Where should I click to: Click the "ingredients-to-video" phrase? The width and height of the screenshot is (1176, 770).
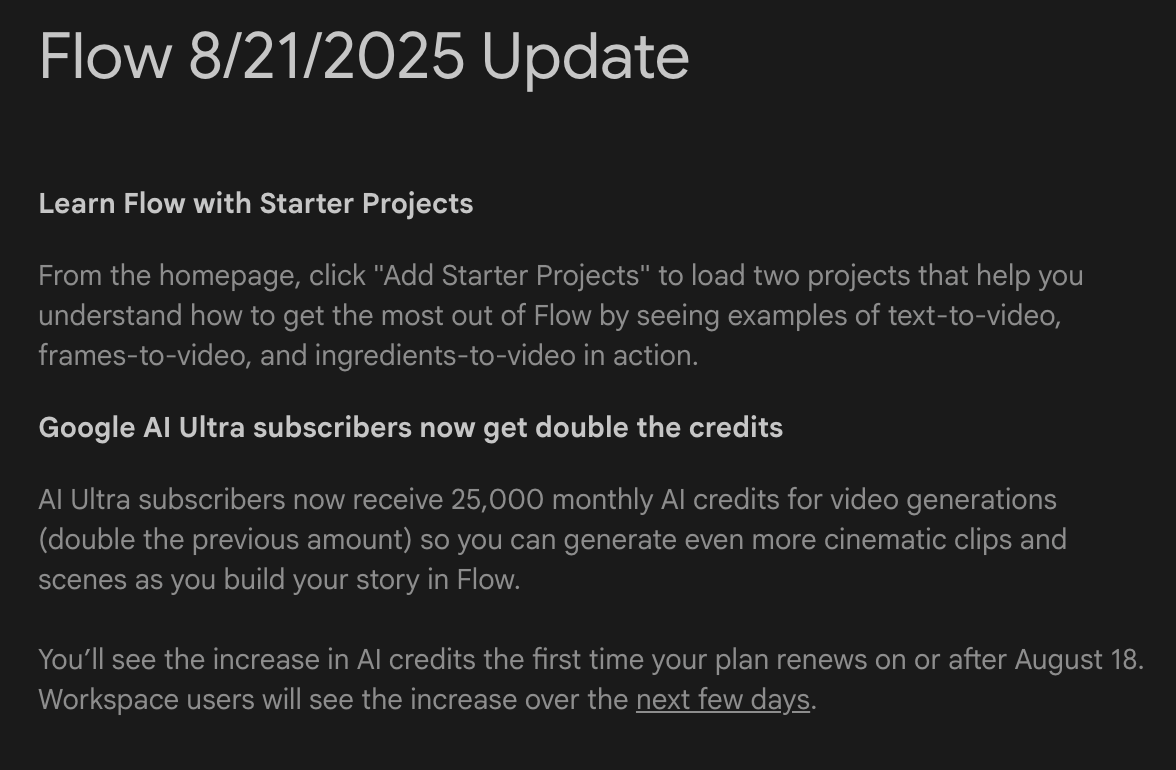[x=445, y=355]
